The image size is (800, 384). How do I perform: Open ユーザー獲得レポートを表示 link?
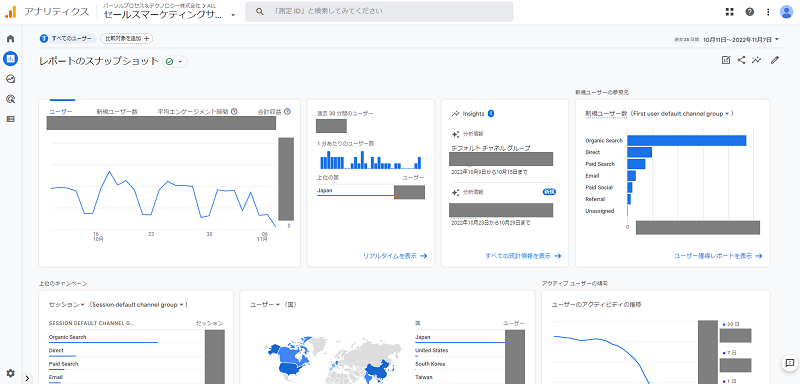point(718,256)
